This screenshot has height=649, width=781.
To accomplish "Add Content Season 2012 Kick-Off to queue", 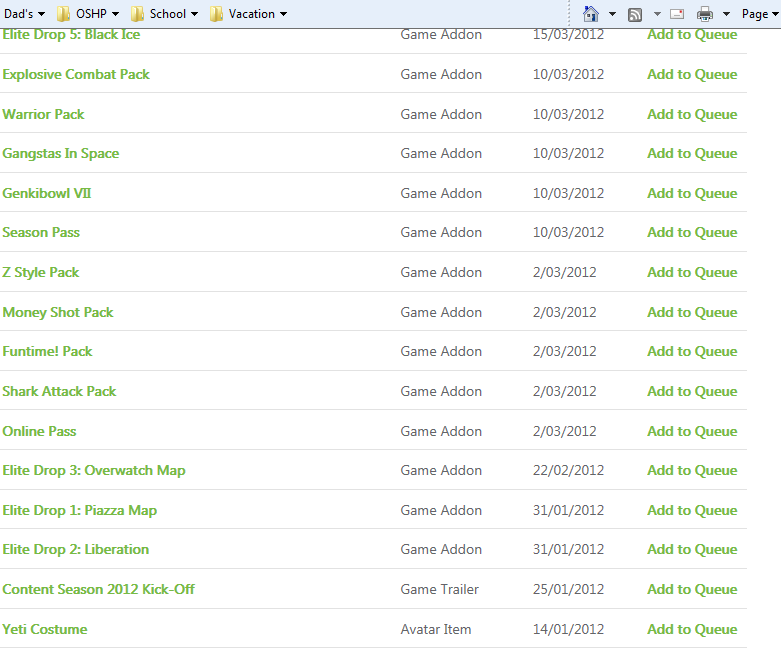I will click(x=692, y=589).
